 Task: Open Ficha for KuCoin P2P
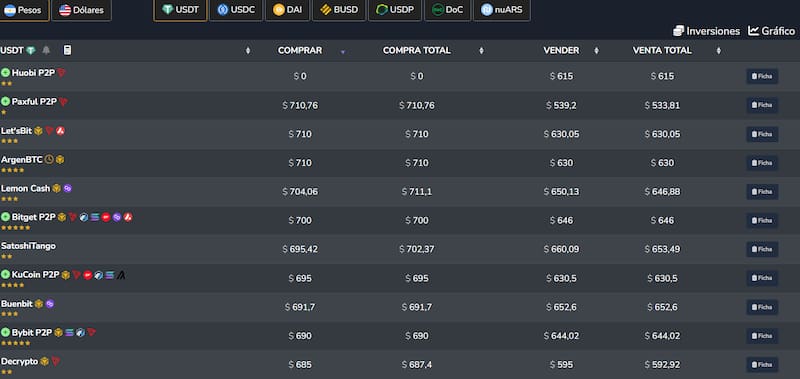(x=762, y=278)
